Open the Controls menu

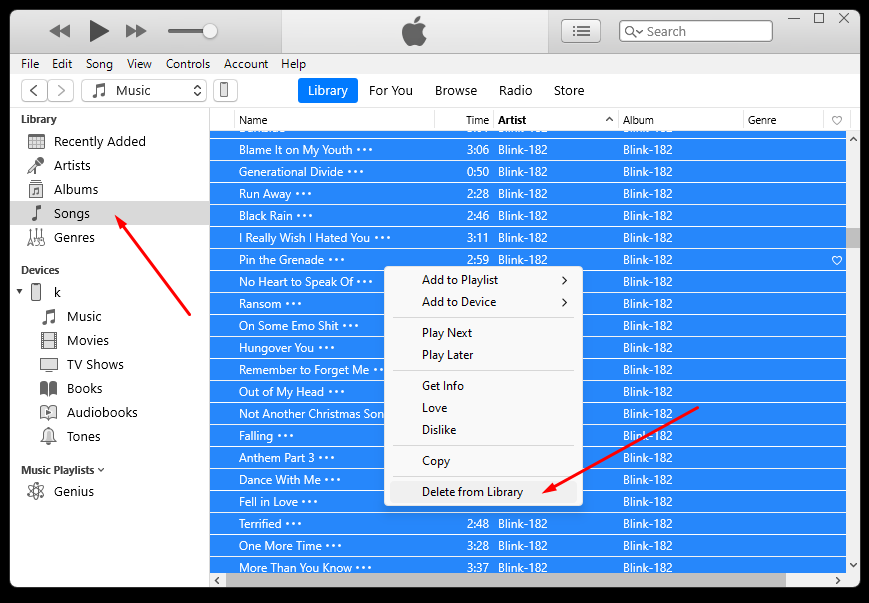(x=188, y=64)
